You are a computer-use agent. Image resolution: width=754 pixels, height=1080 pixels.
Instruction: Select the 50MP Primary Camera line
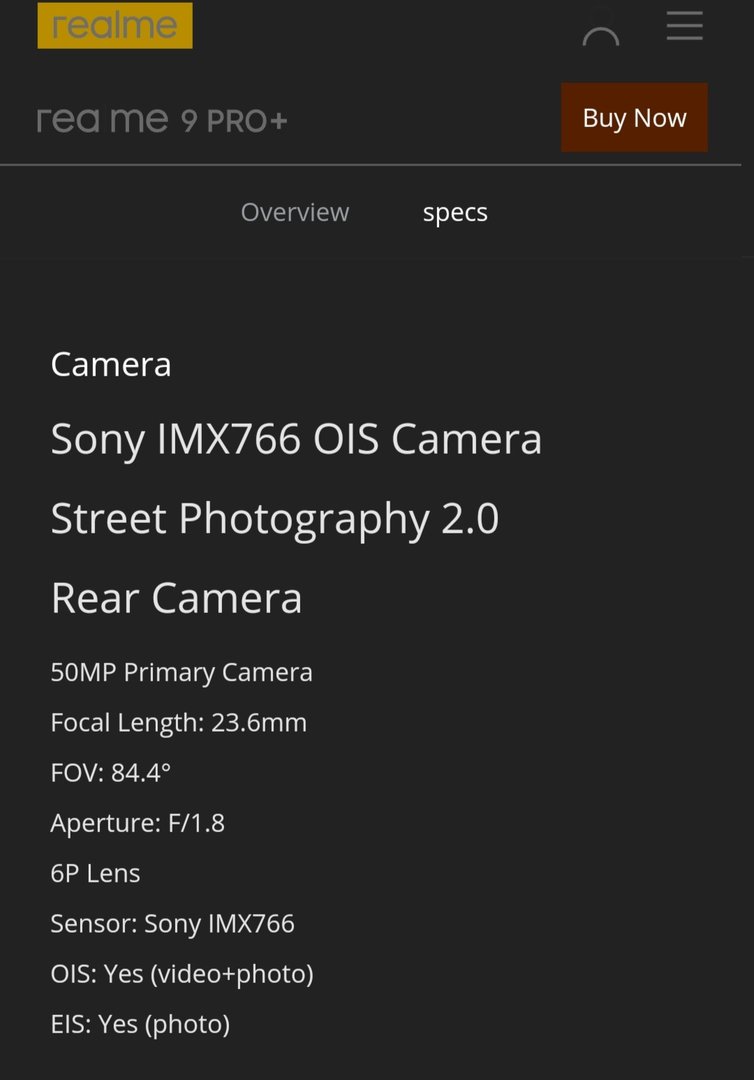click(181, 673)
